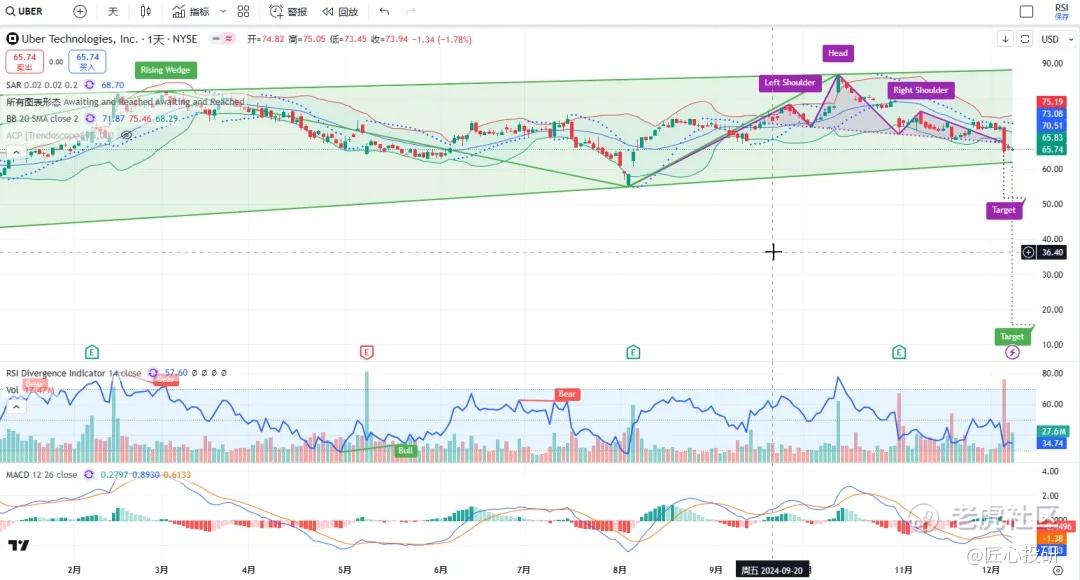Click the Right Shoulder pattern label
This screenshot has height=580, width=1080.
click(x=920, y=90)
